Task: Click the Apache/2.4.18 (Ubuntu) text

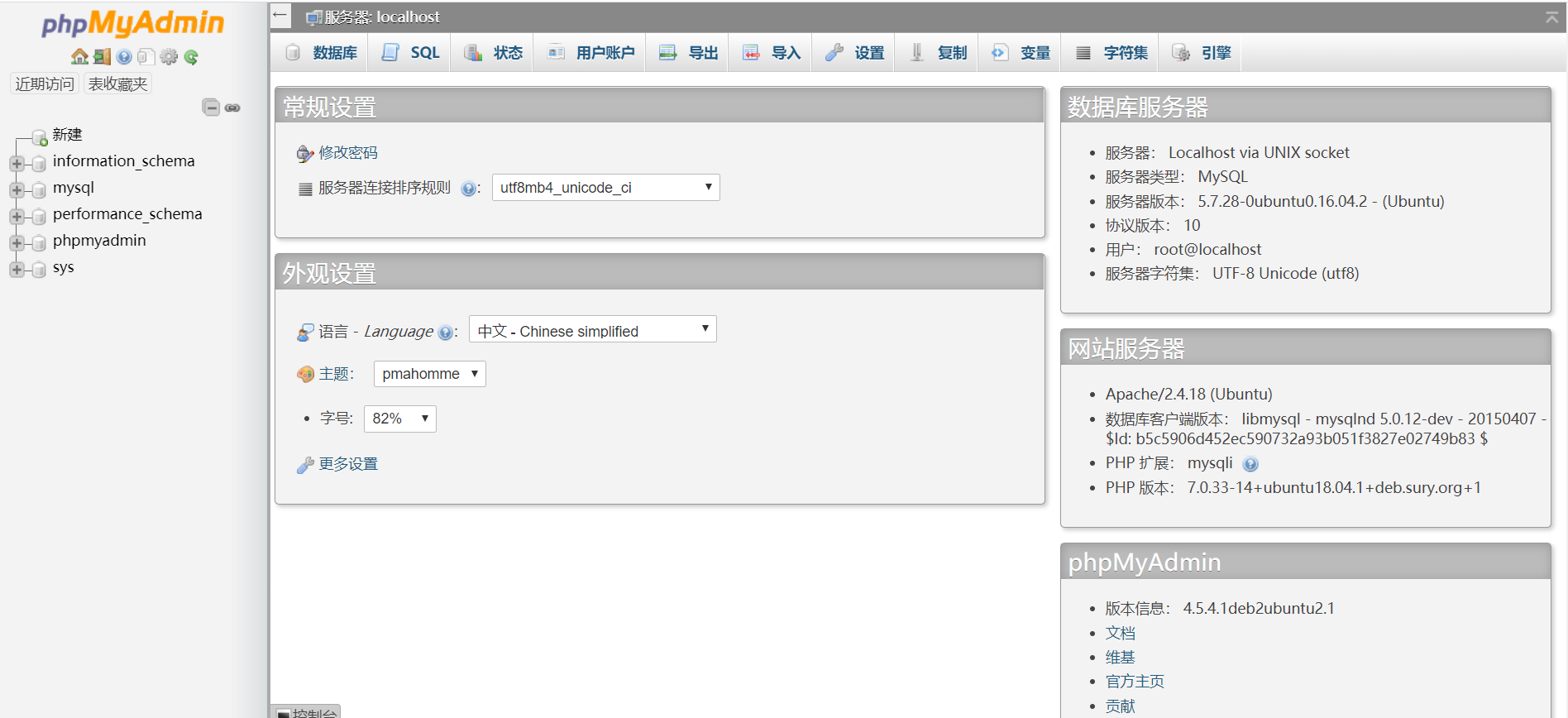Action: click(x=1189, y=395)
